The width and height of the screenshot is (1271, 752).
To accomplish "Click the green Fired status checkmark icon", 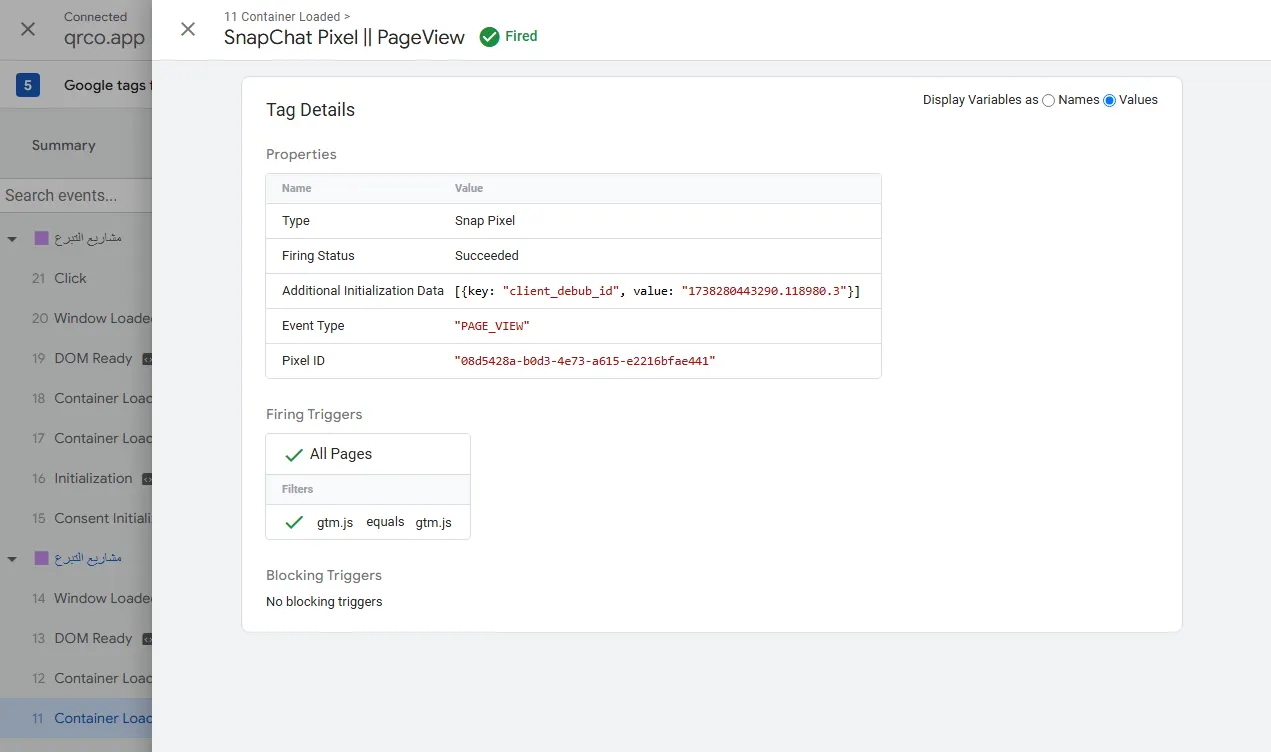I will click(x=489, y=37).
